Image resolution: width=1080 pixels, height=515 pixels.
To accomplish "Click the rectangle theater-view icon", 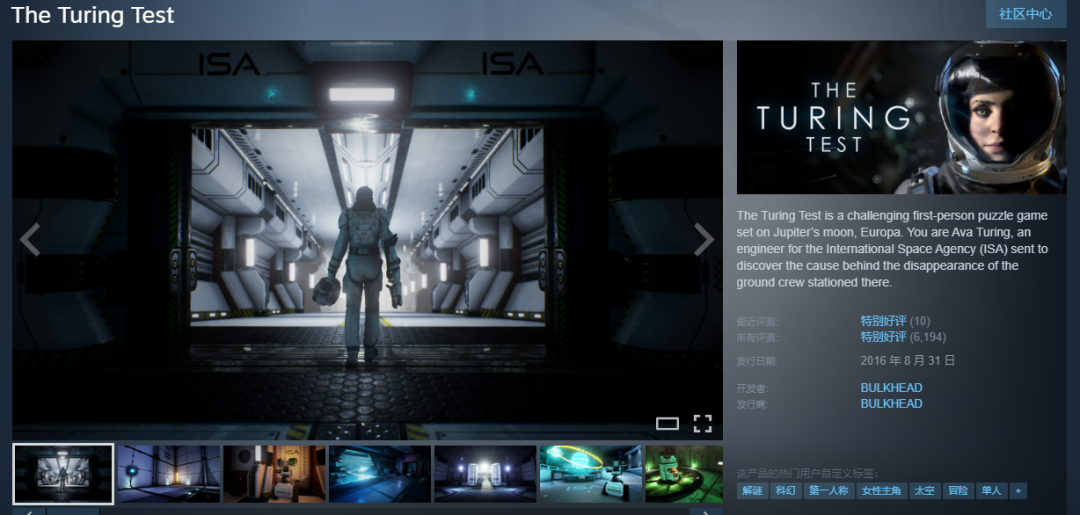I will pos(667,423).
